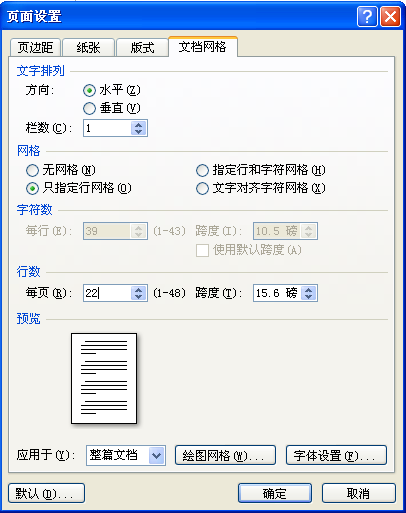This screenshot has width=406, height=513.
Task: Select 文字对齐字符网格 radio option
Action: 202,188
